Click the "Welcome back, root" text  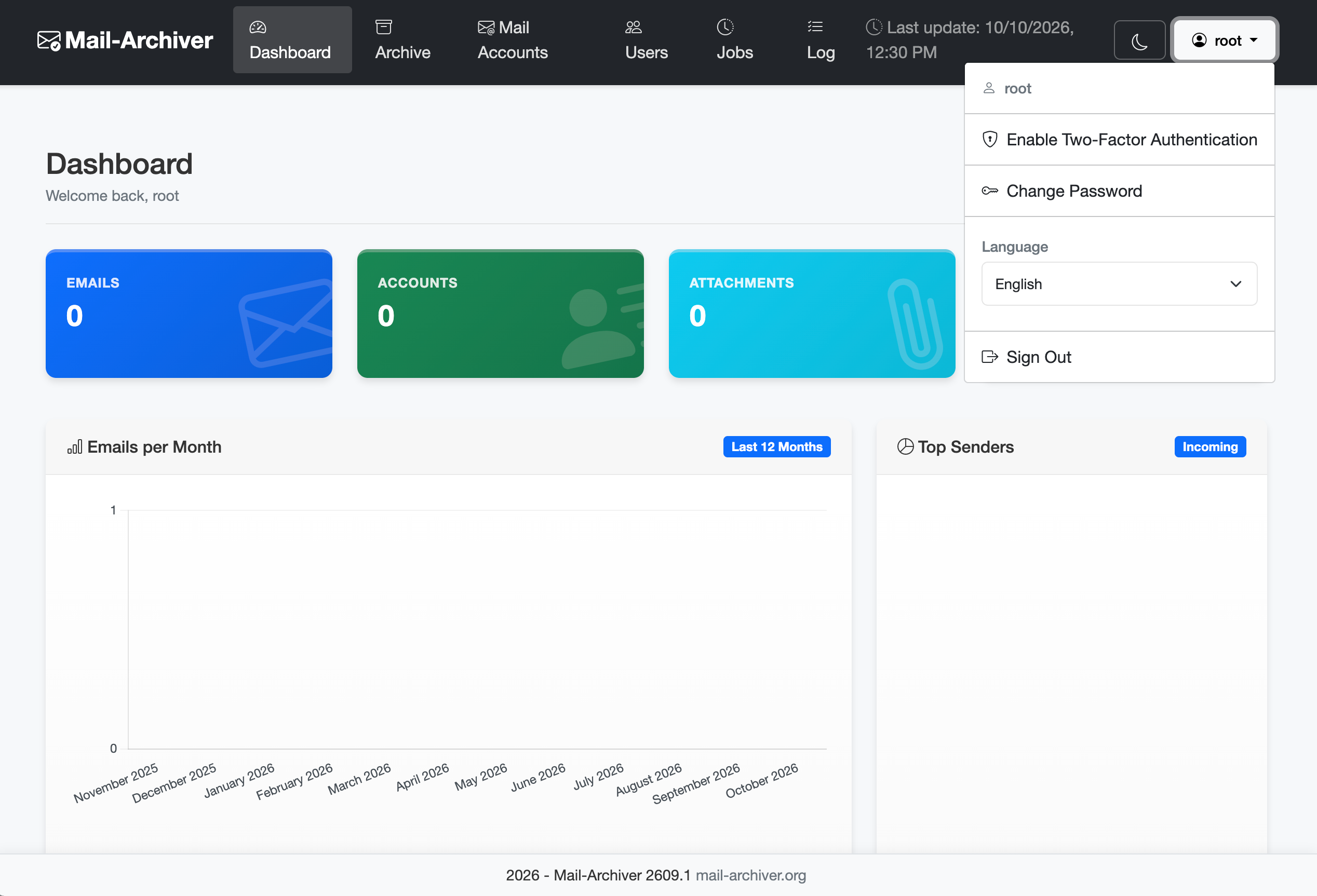click(112, 195)
